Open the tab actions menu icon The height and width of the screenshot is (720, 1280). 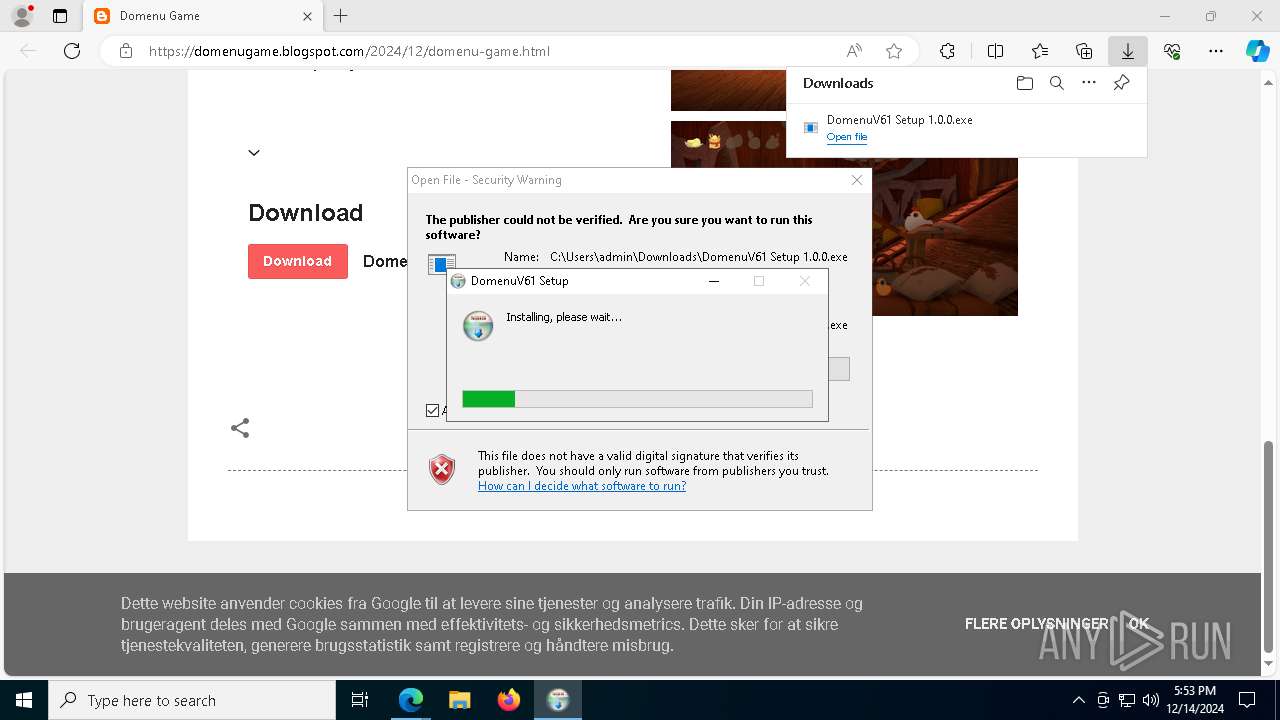pyautogui.click(x=60, y=16)
